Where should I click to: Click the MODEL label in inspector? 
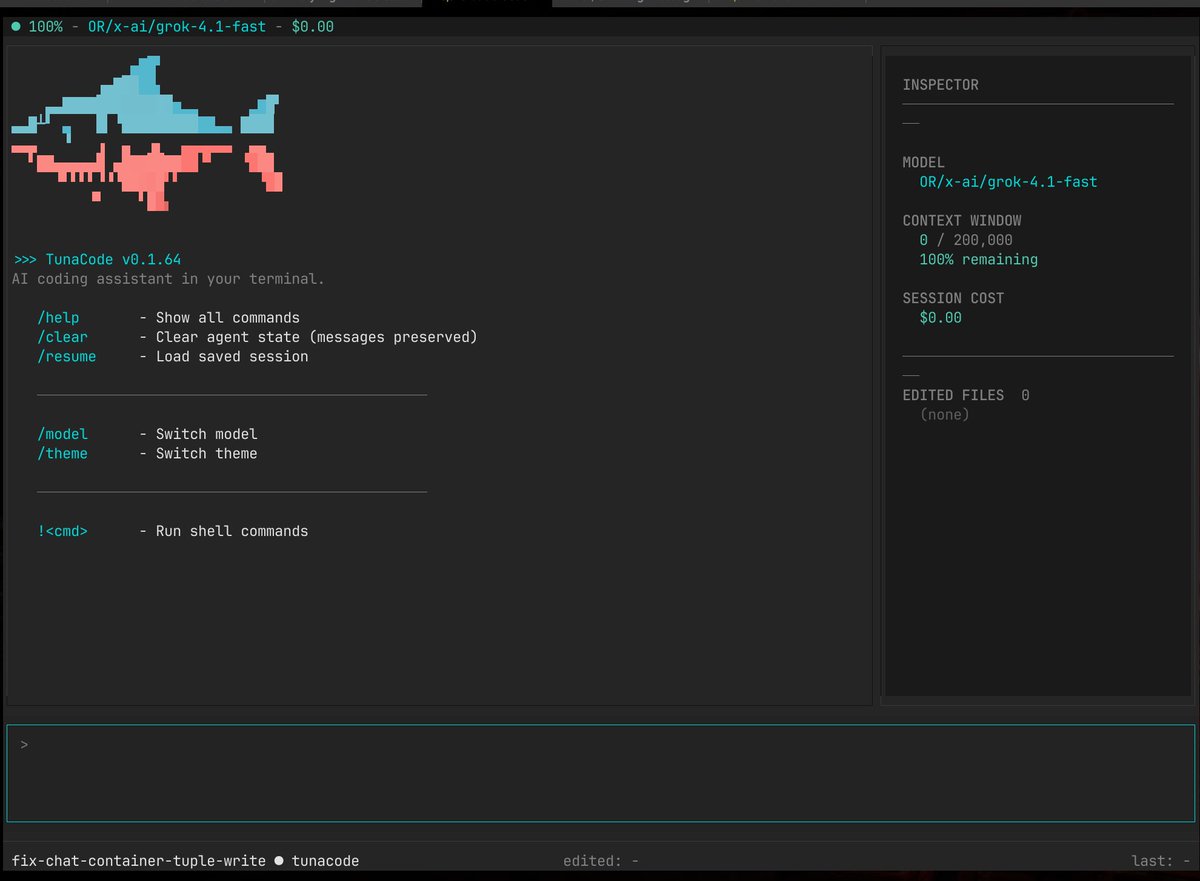tap(923, 162)
